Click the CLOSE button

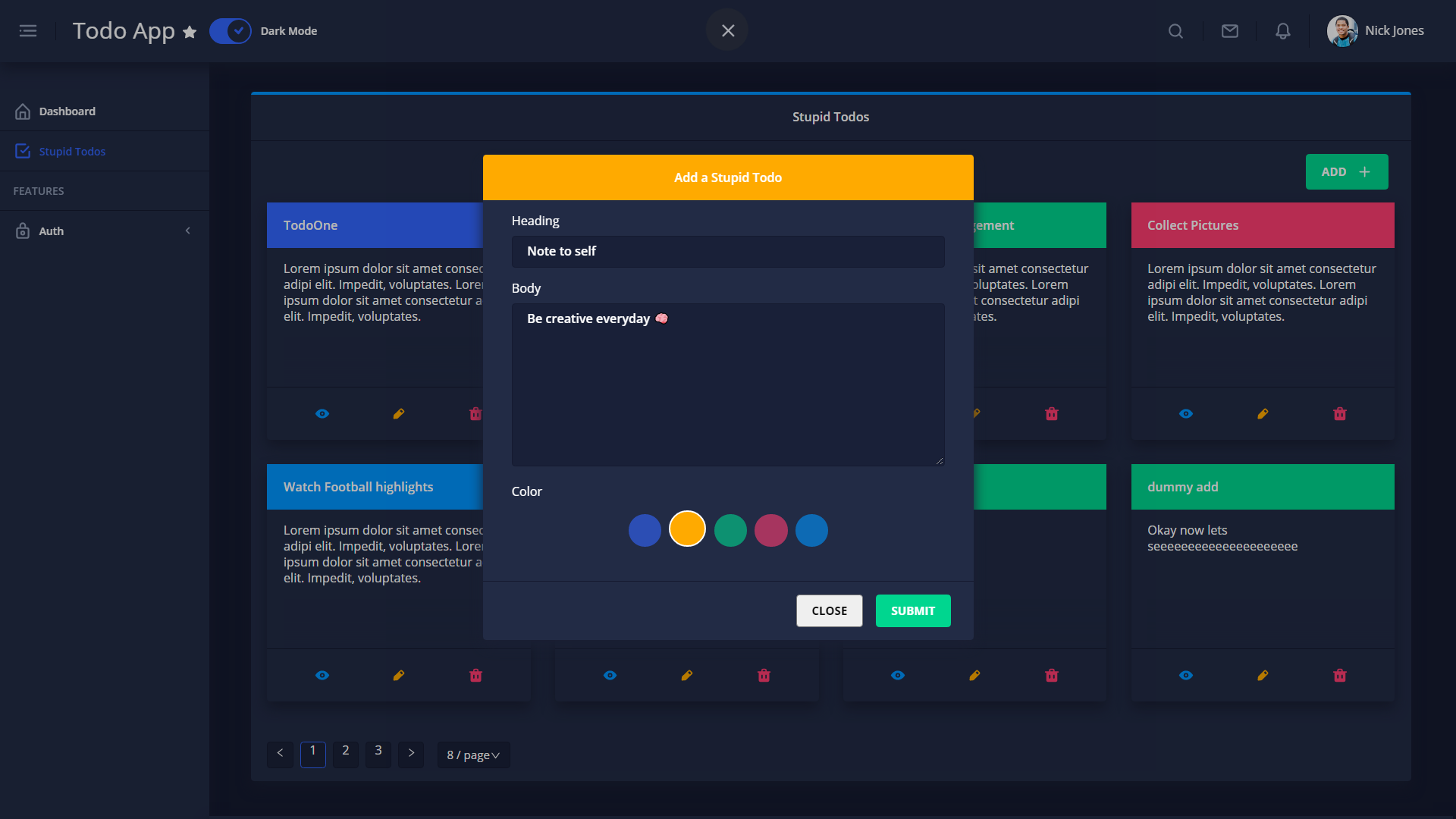pos(830,611)
